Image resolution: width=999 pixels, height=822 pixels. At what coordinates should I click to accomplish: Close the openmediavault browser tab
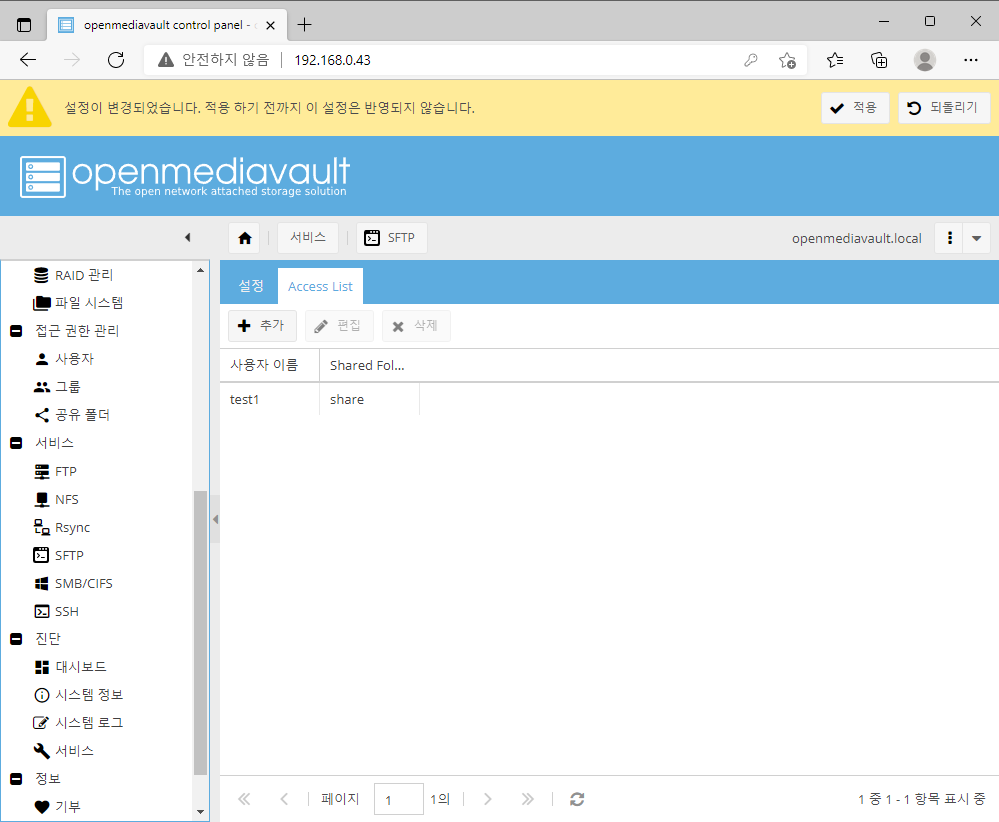pos(270,25)
